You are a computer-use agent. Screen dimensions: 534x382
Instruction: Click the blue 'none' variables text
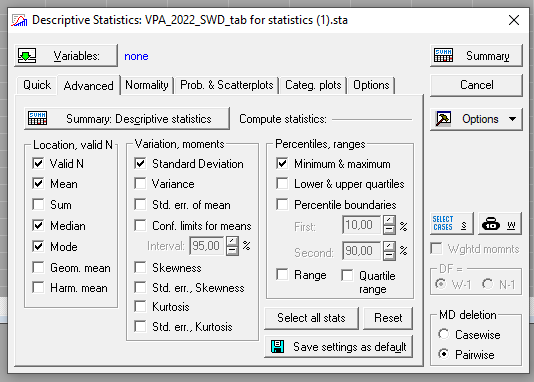136,56
